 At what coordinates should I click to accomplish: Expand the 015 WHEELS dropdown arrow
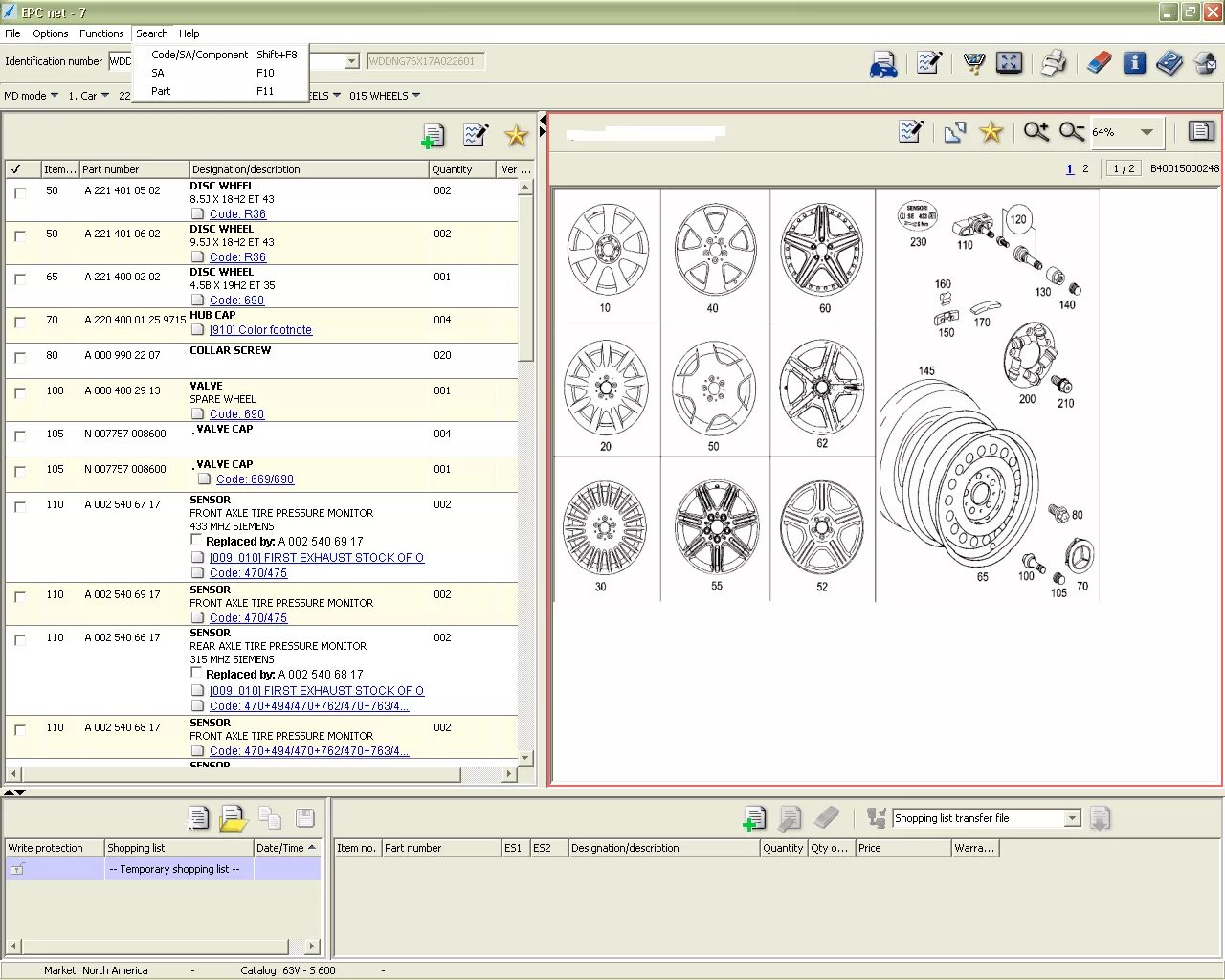pos(415,96)
